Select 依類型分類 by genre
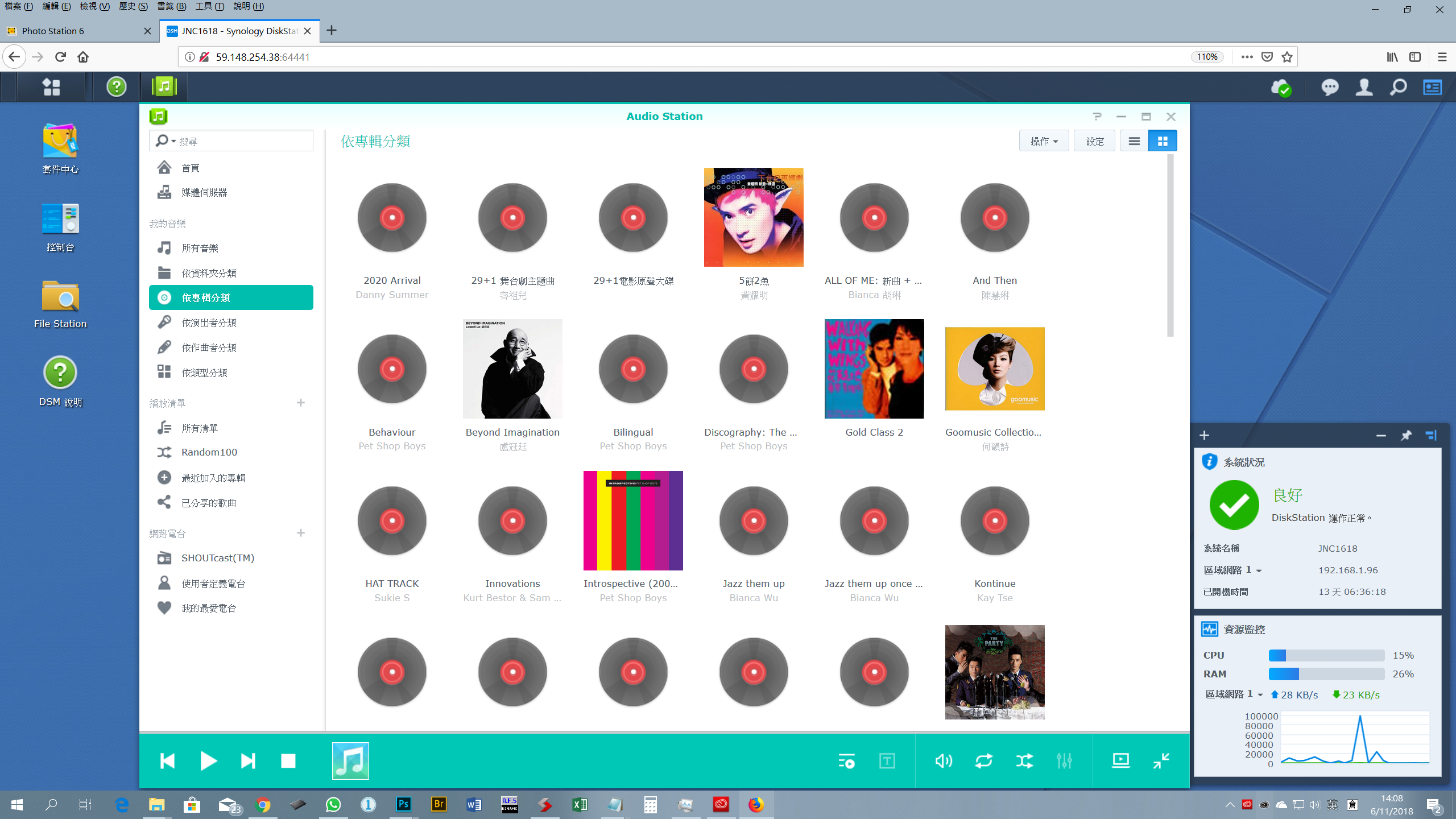The image size is (1456, 819). [231, 373]
